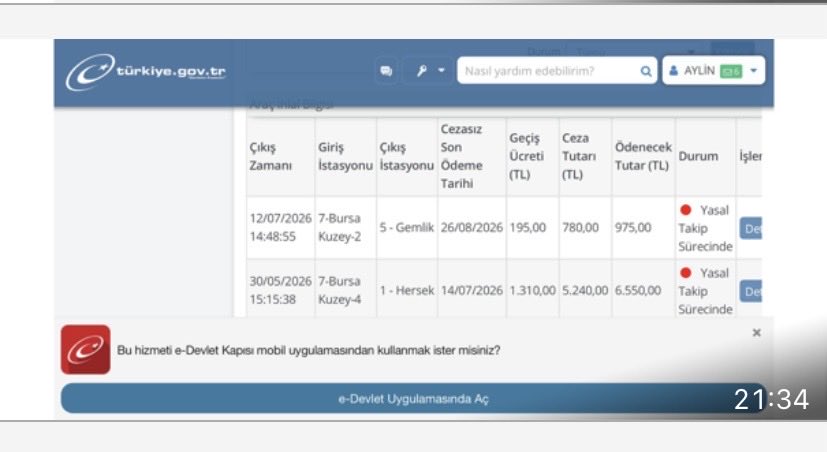Image resolution: width=827 pixels, height=452 pixels.
Task: Select the 5.240,00 penalty amount cell
Action: tap(585, 290)
